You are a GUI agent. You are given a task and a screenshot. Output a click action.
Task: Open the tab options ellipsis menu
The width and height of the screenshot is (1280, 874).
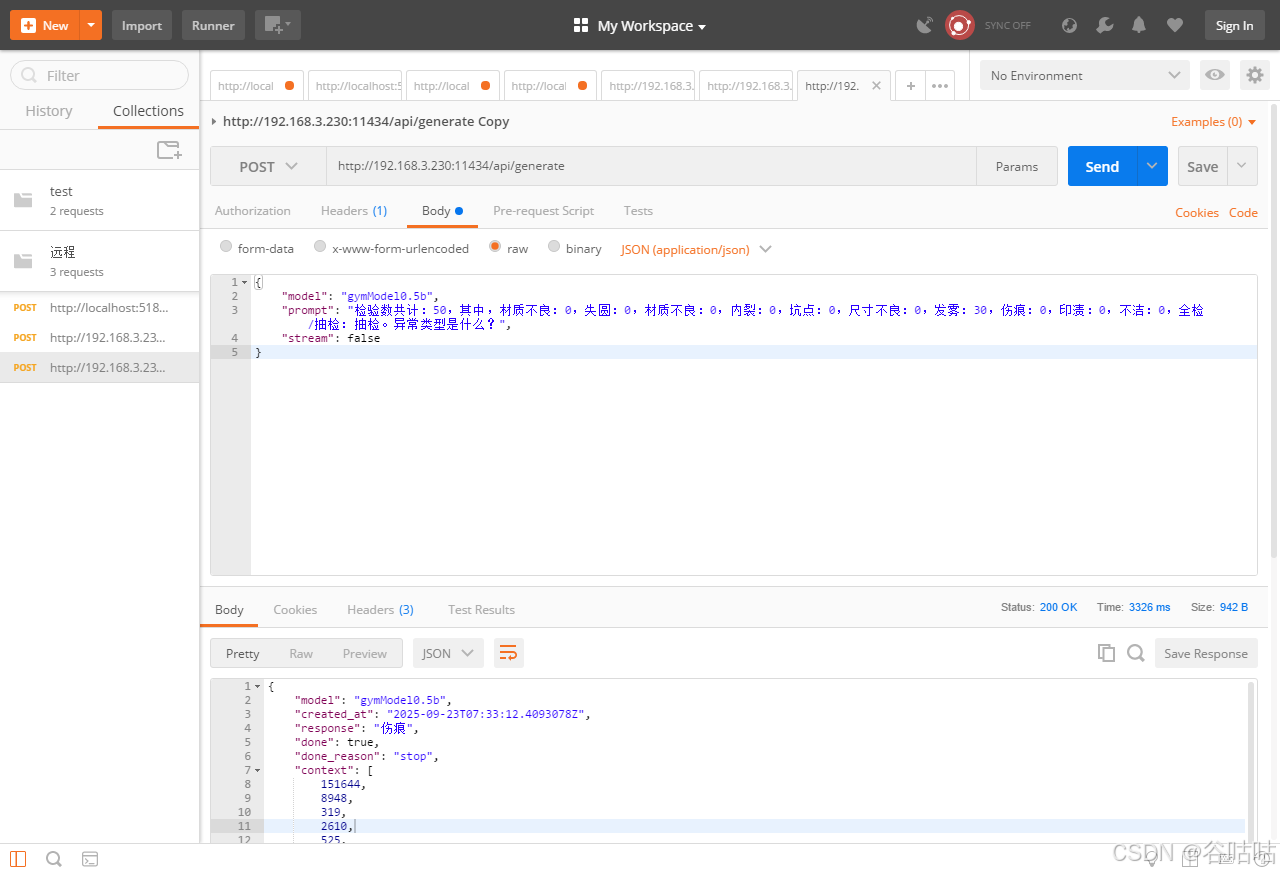(940, 86)
